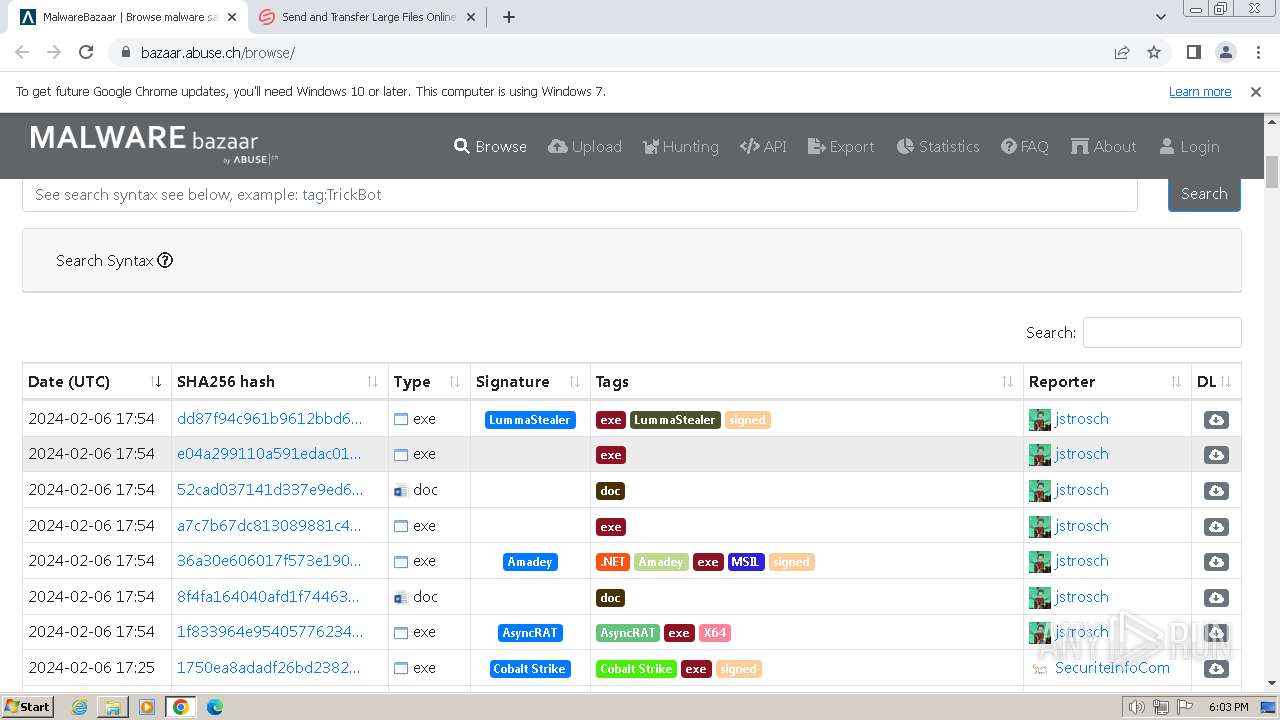Viewport: 1280px width, 720px height.
Task: Click the AsyncRAT signature badge
Action: [x=530, y=633]
